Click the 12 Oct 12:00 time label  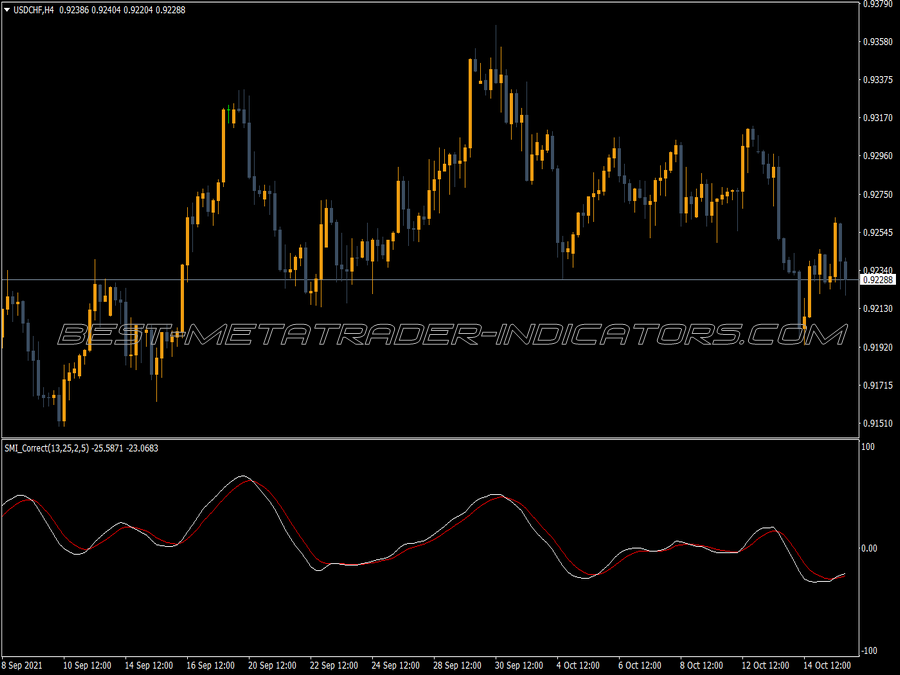click(x=765, y=665)
